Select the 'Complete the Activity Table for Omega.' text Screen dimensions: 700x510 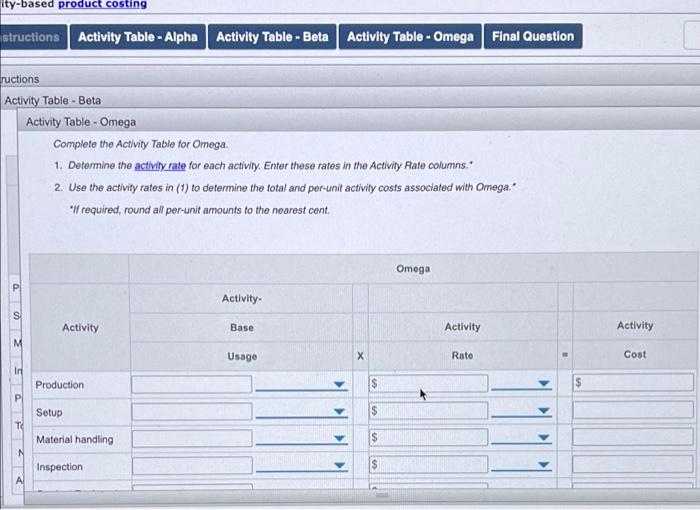(x=141, y=144)
